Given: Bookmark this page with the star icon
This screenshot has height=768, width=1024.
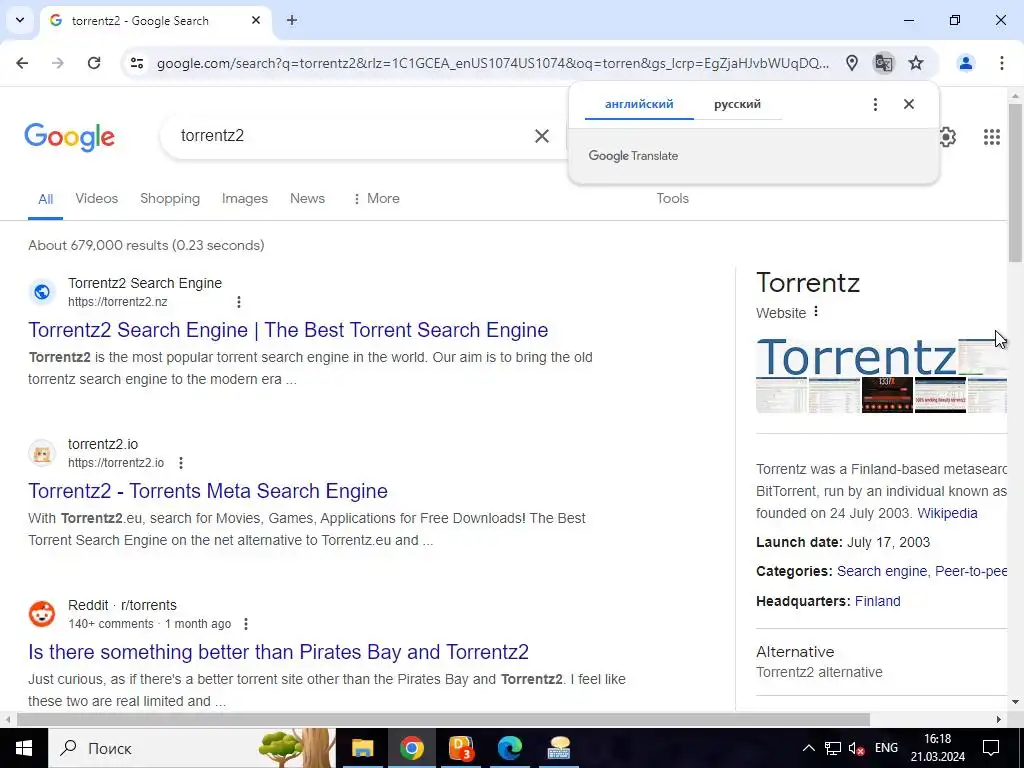Looking at the screenshot, I should point(916,63).
